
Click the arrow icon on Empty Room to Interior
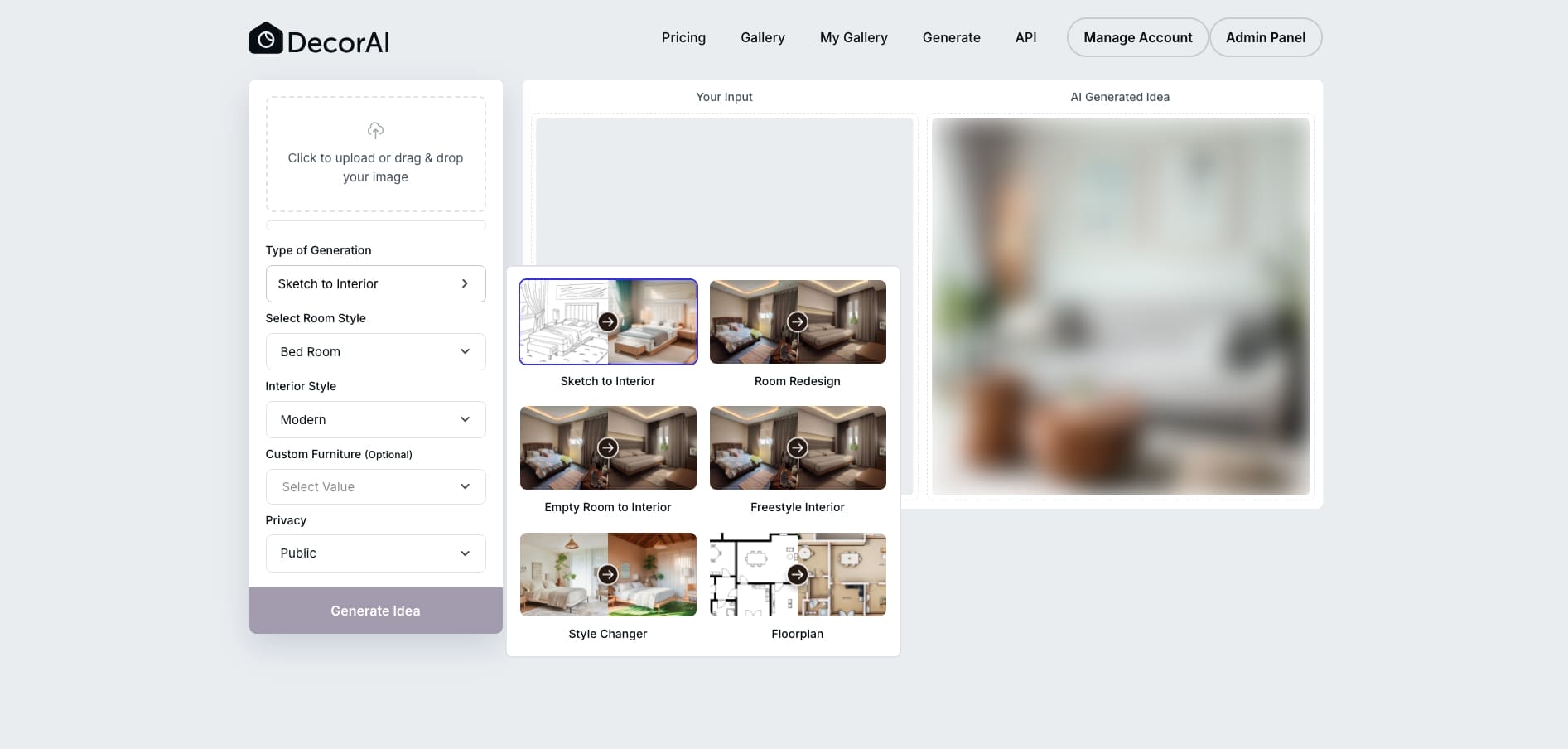click(x=608, y=447)
